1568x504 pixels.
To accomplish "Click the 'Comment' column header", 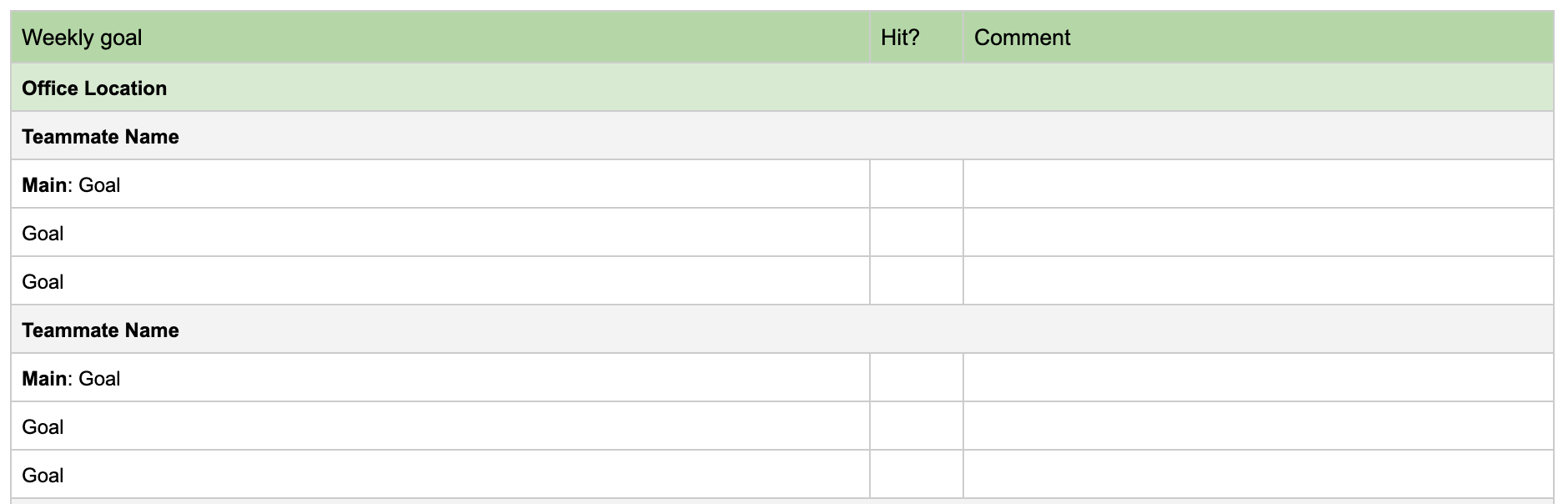I will click(x=1022, y=38).
